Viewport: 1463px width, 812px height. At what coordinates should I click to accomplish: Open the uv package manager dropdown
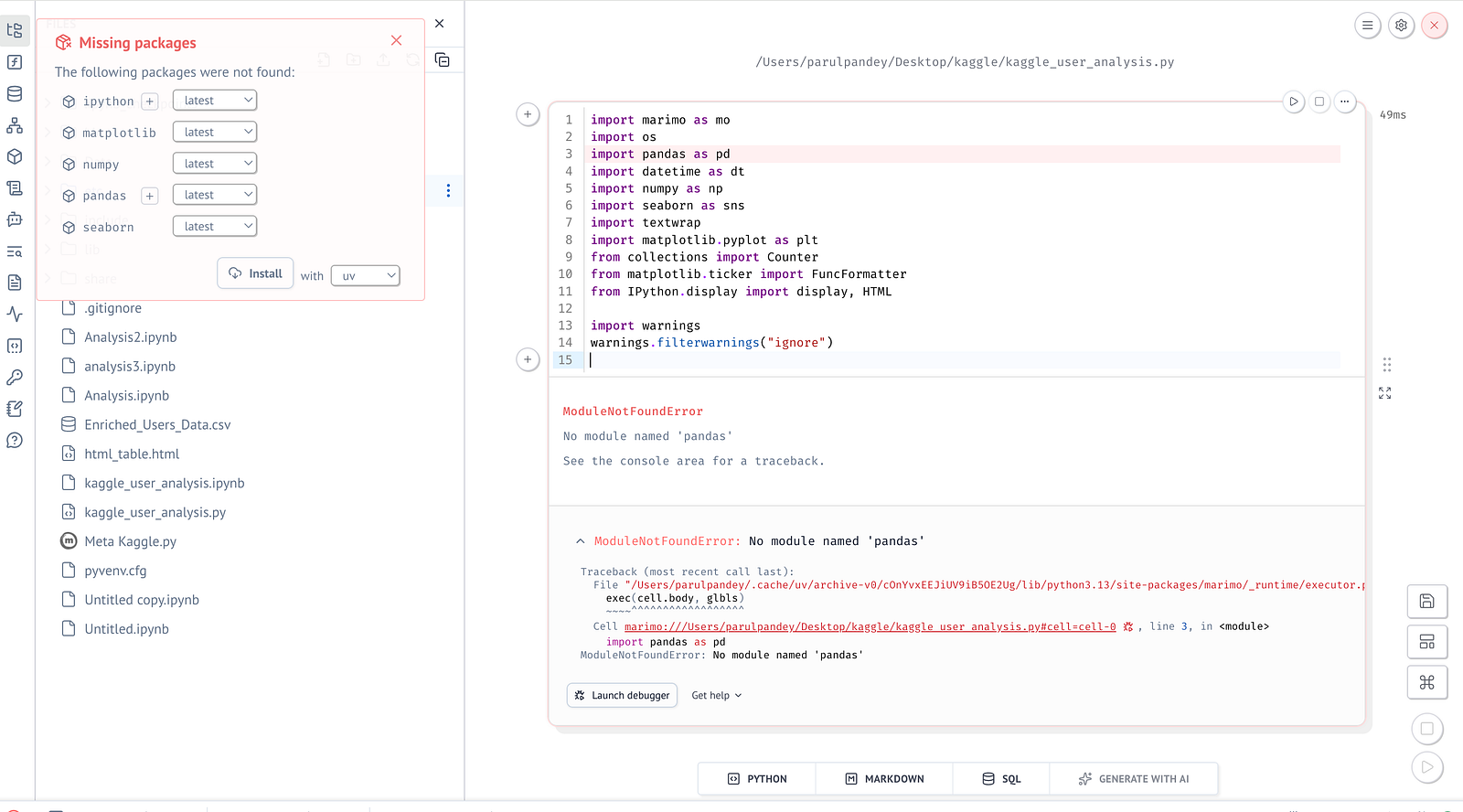366,275
